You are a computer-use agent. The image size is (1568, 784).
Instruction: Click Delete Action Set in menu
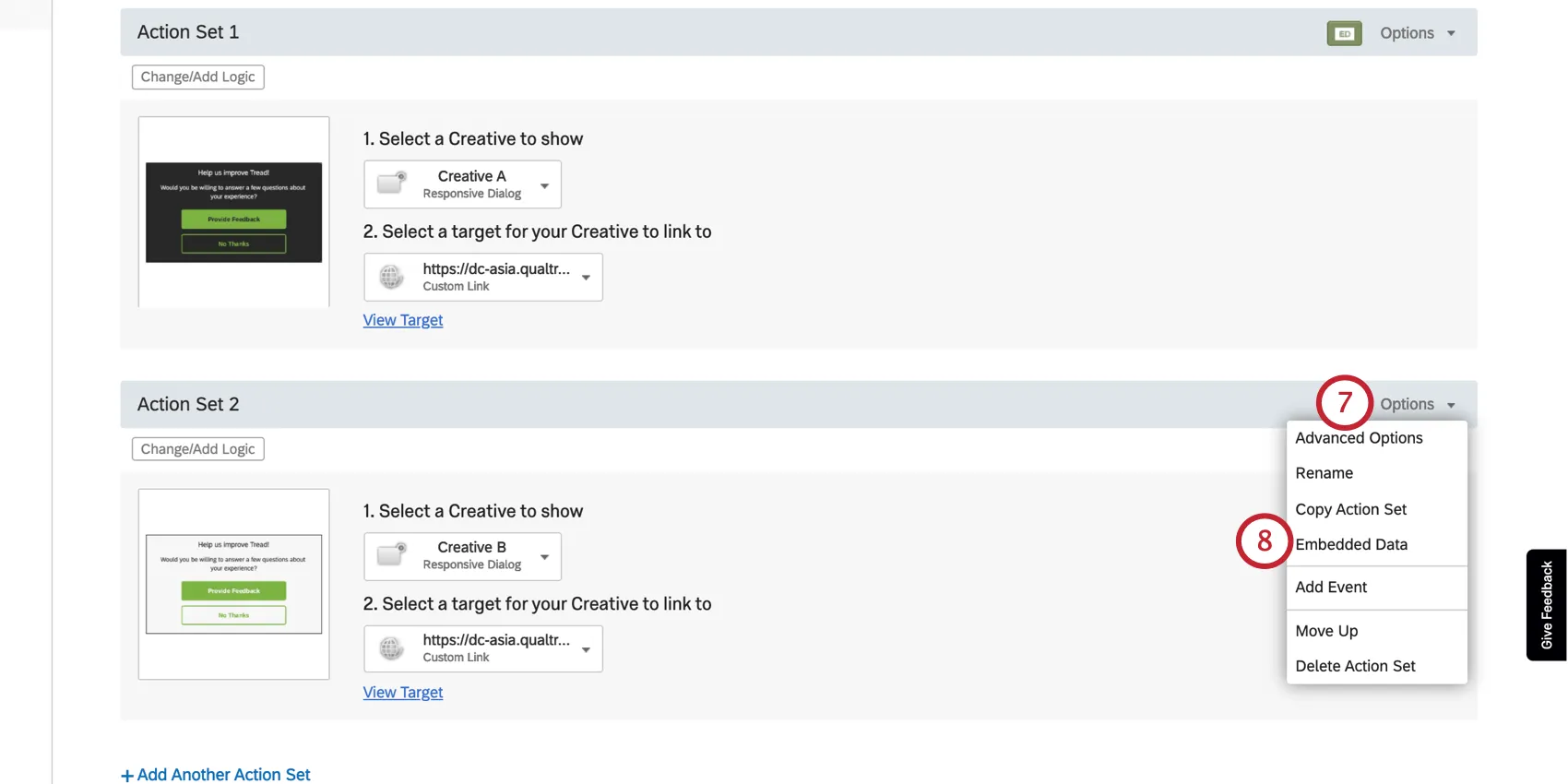pos(1355,666)
